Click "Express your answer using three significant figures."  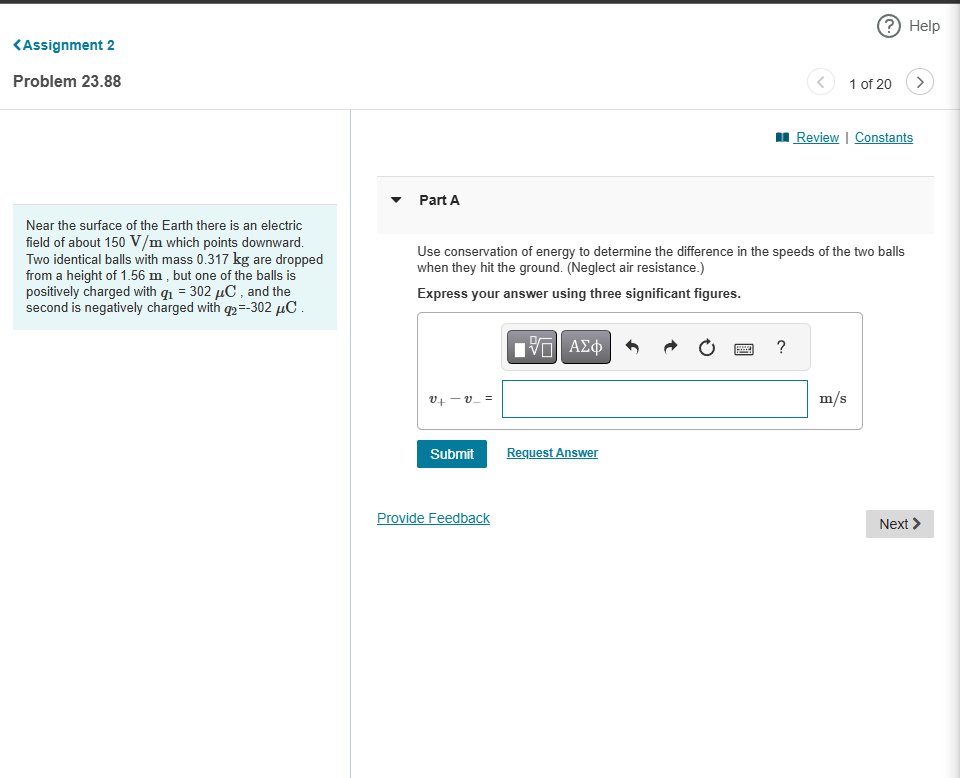tap(579, 294)
